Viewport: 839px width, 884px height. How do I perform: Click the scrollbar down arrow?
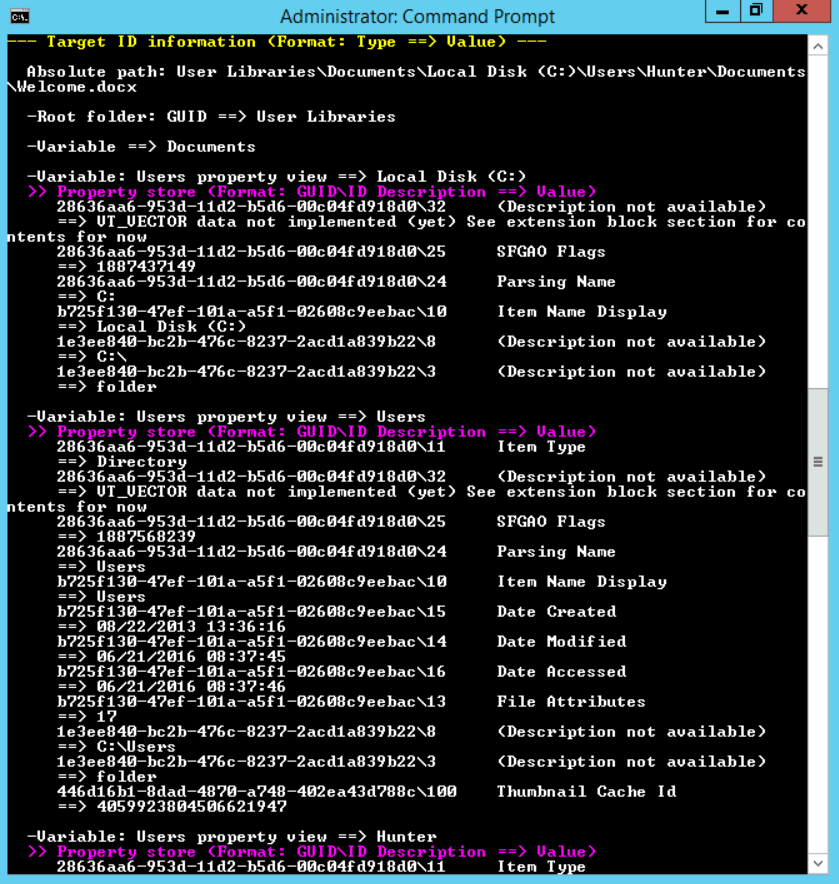point(819,861)
